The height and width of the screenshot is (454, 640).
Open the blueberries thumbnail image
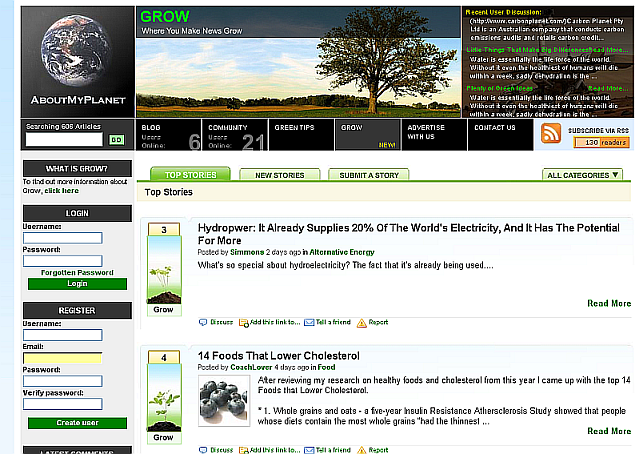[224, 401]
